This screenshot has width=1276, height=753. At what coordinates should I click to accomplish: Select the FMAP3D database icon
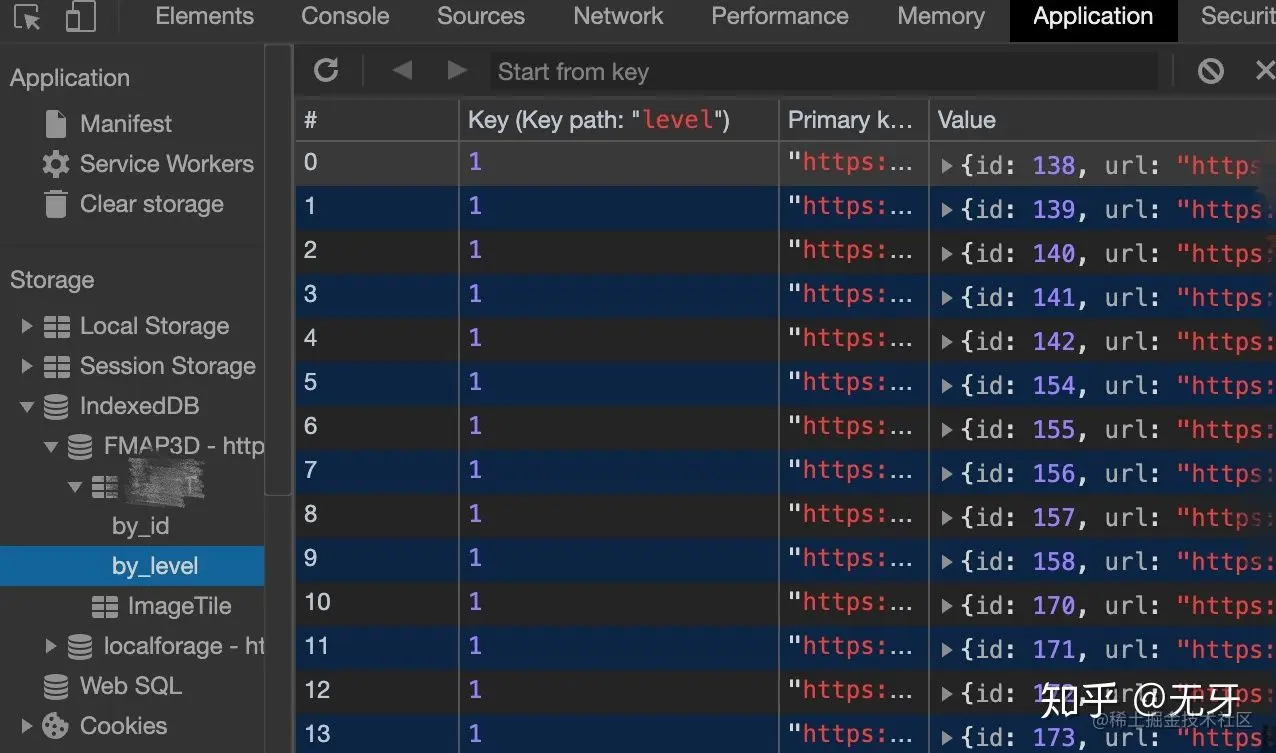[x=81, y=446]
